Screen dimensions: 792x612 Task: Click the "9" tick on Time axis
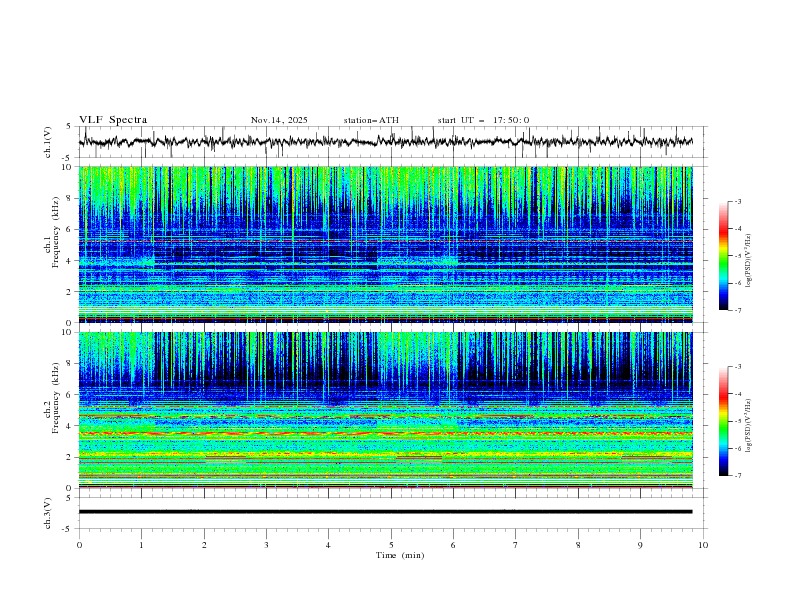click(640, 545)
